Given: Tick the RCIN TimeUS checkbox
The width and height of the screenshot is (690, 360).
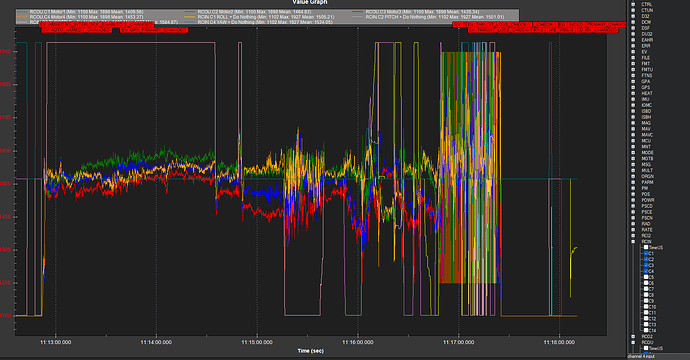Looking at the screenshot, I should [x=646, y=247].
